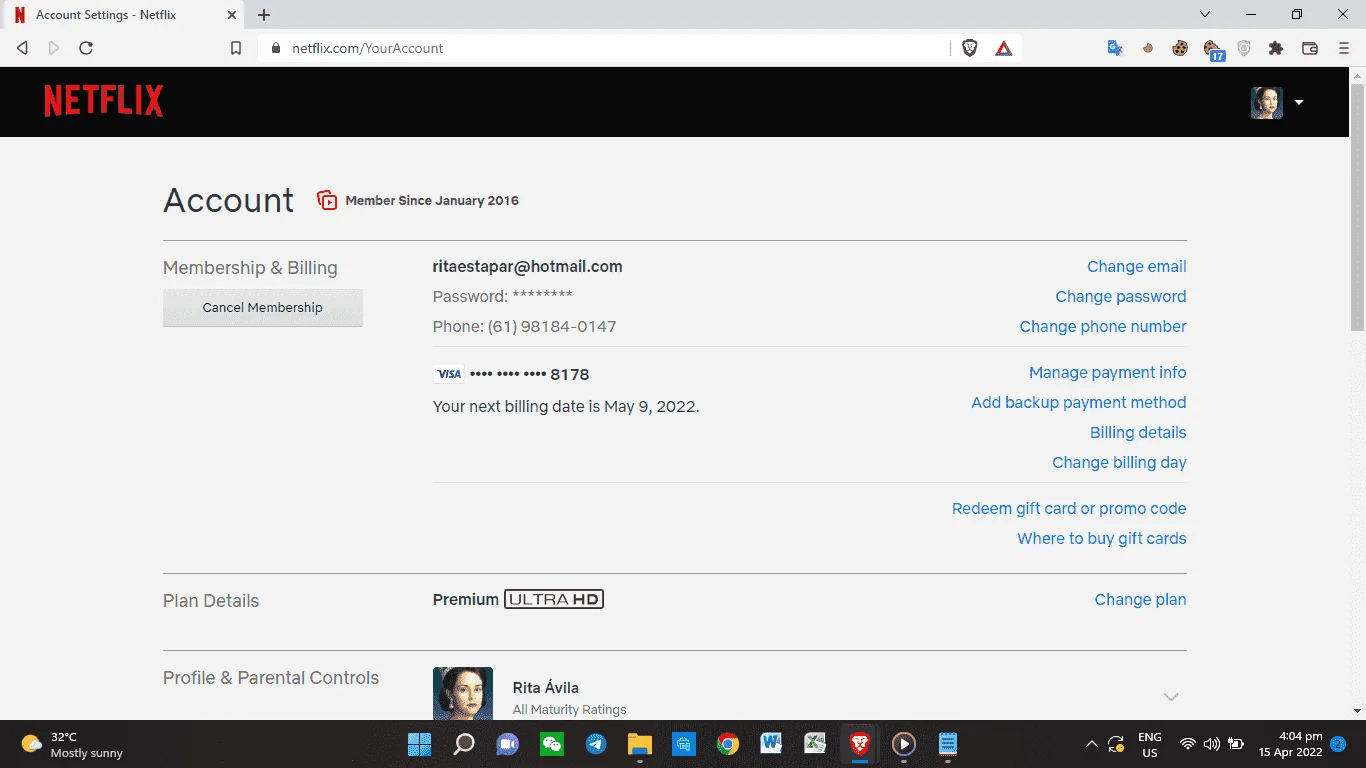Click the Brave Rewards triangle icon
This screenshot has height=768, width=1366.
pos(1003,48)
